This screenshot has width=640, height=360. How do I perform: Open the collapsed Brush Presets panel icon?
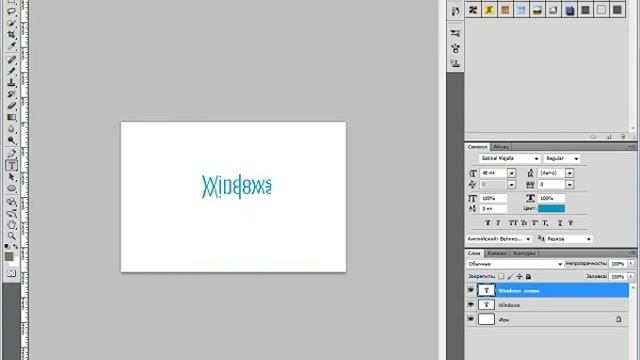[456, 33]
